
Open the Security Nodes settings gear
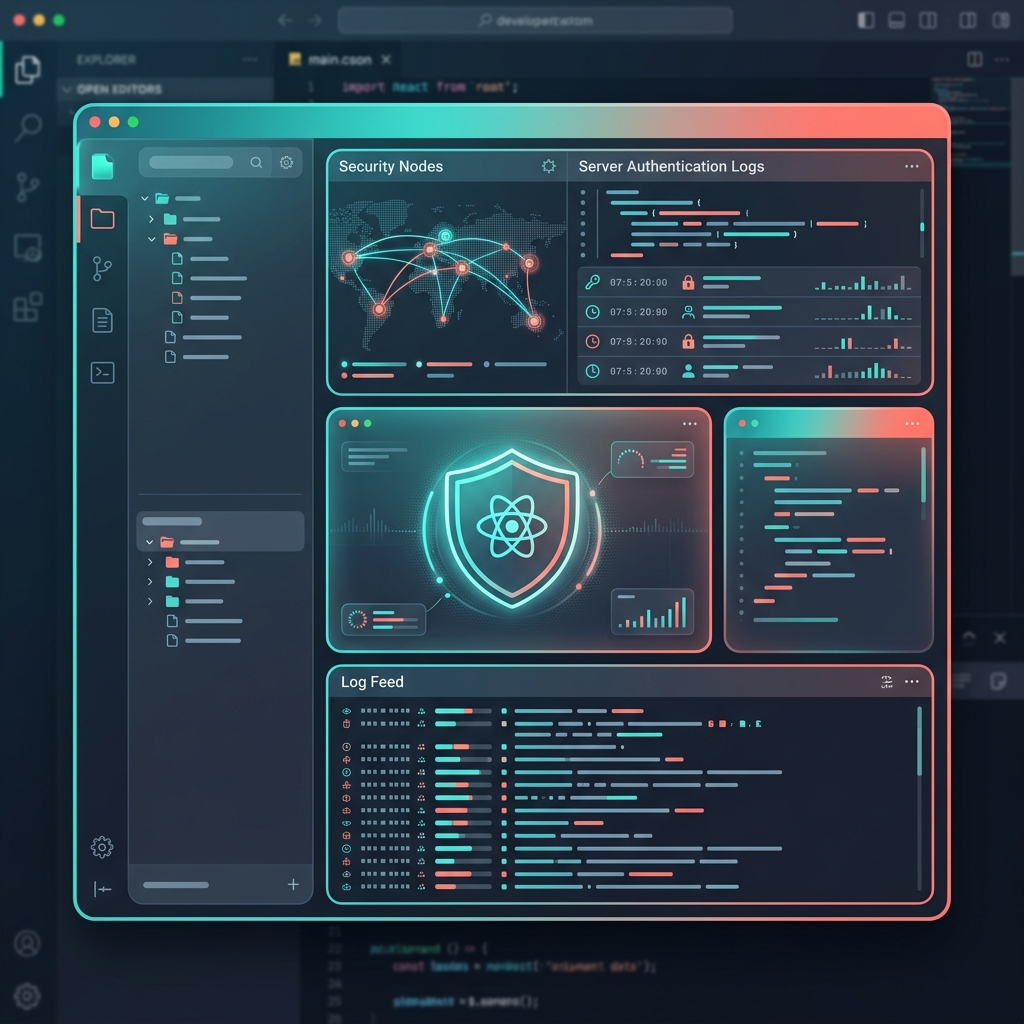click(x=549, y=167)
